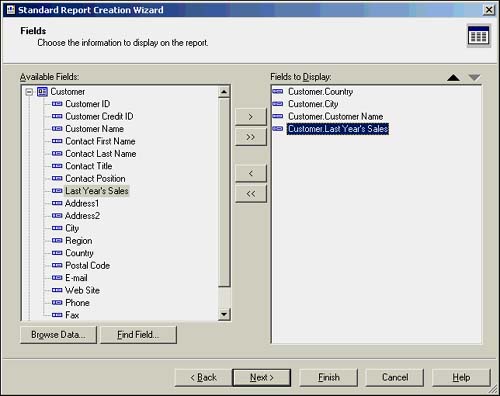The width and height of the screenshot is (500, 396).
Task: Click the field icon beside Contact Title
Action: tap(57, 166)
